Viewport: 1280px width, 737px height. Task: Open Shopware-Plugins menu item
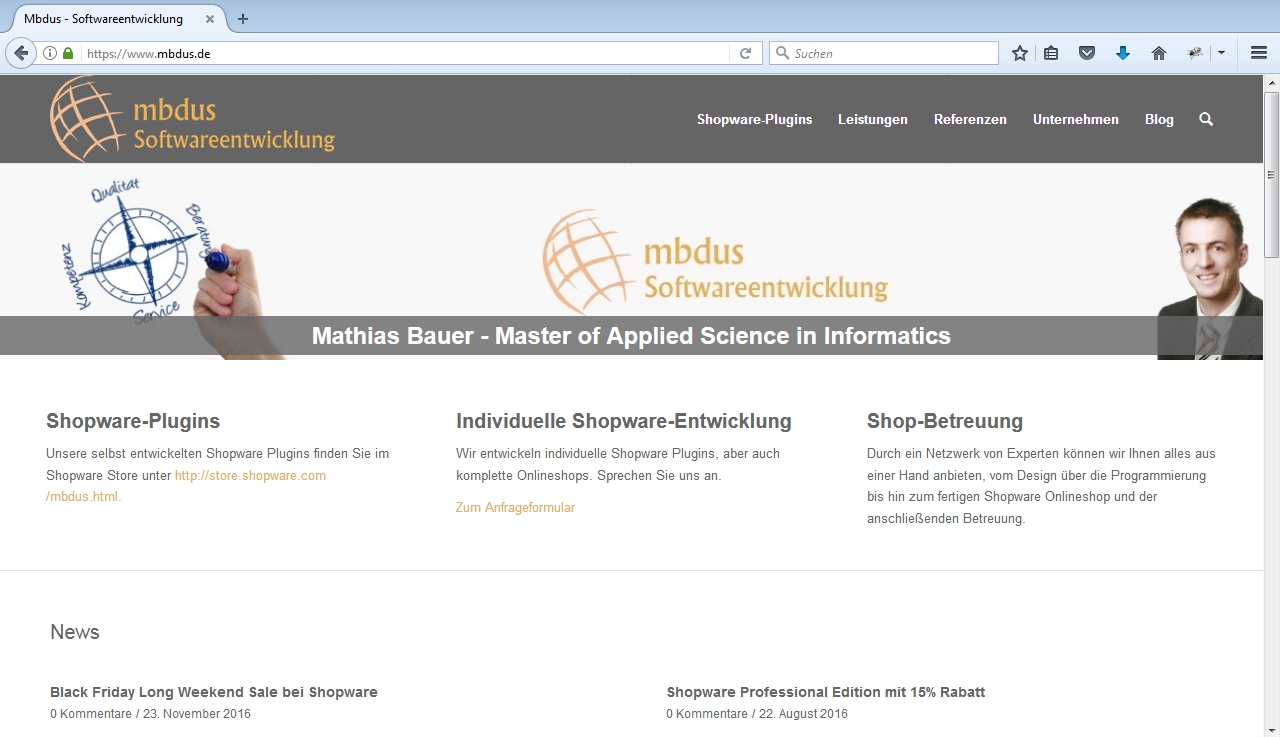pyautogui.click(x=754, y=119)
